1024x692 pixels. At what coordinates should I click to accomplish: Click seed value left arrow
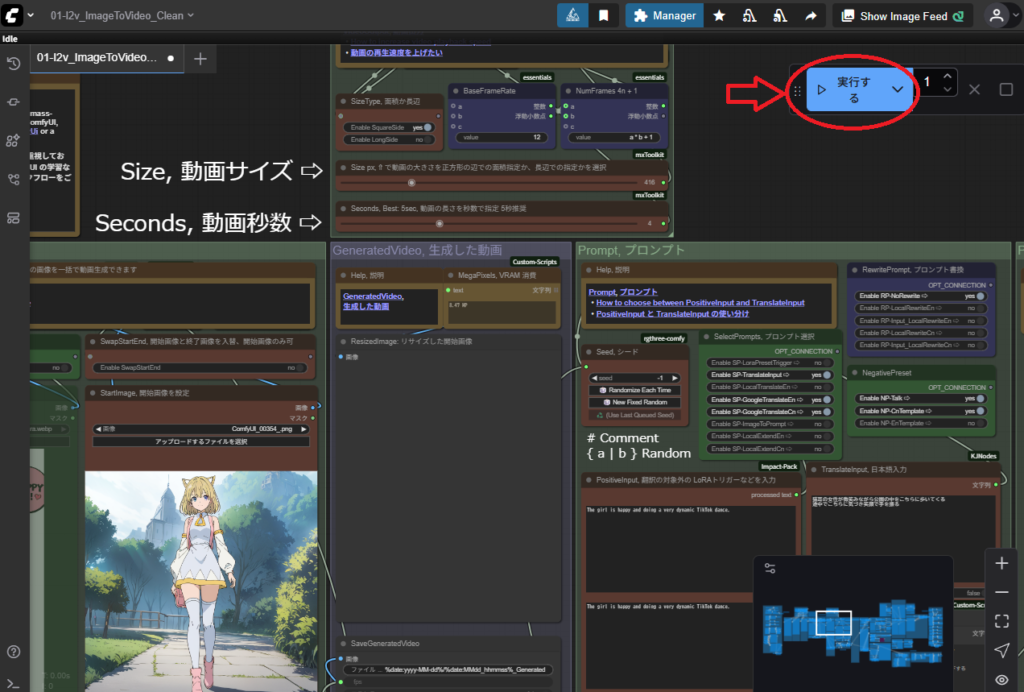pyautogui.click(x=594, y=378)
